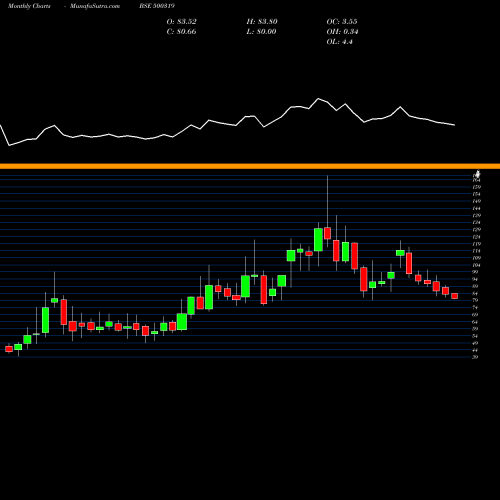Select the close value 'C: 80.66'
500x500 pixels.
click(182, 32)
